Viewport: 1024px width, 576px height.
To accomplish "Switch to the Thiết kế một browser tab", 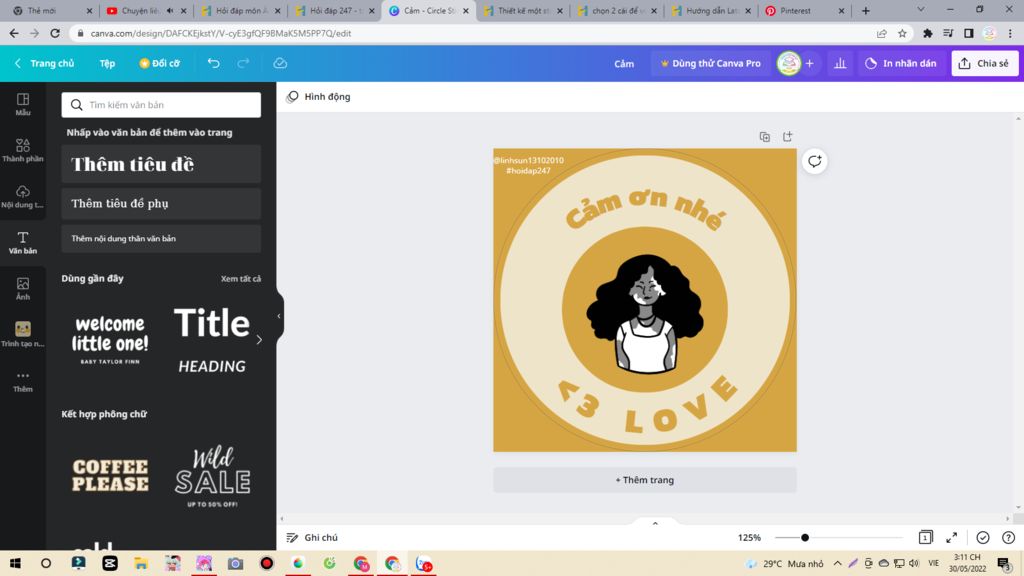I will [521, 10].
